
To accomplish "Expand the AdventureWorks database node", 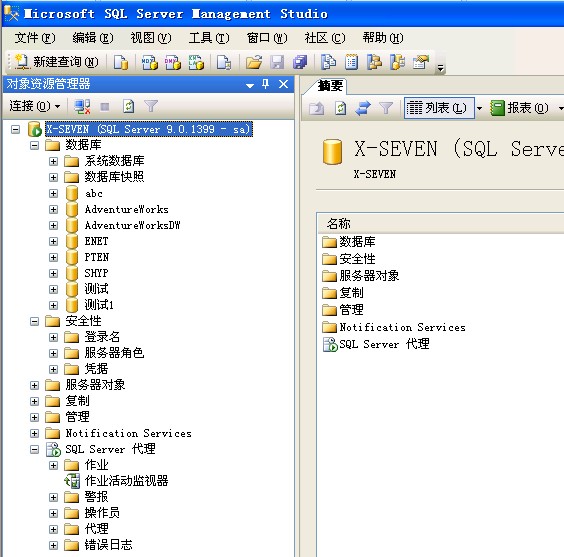I will (x=53, y=209).
